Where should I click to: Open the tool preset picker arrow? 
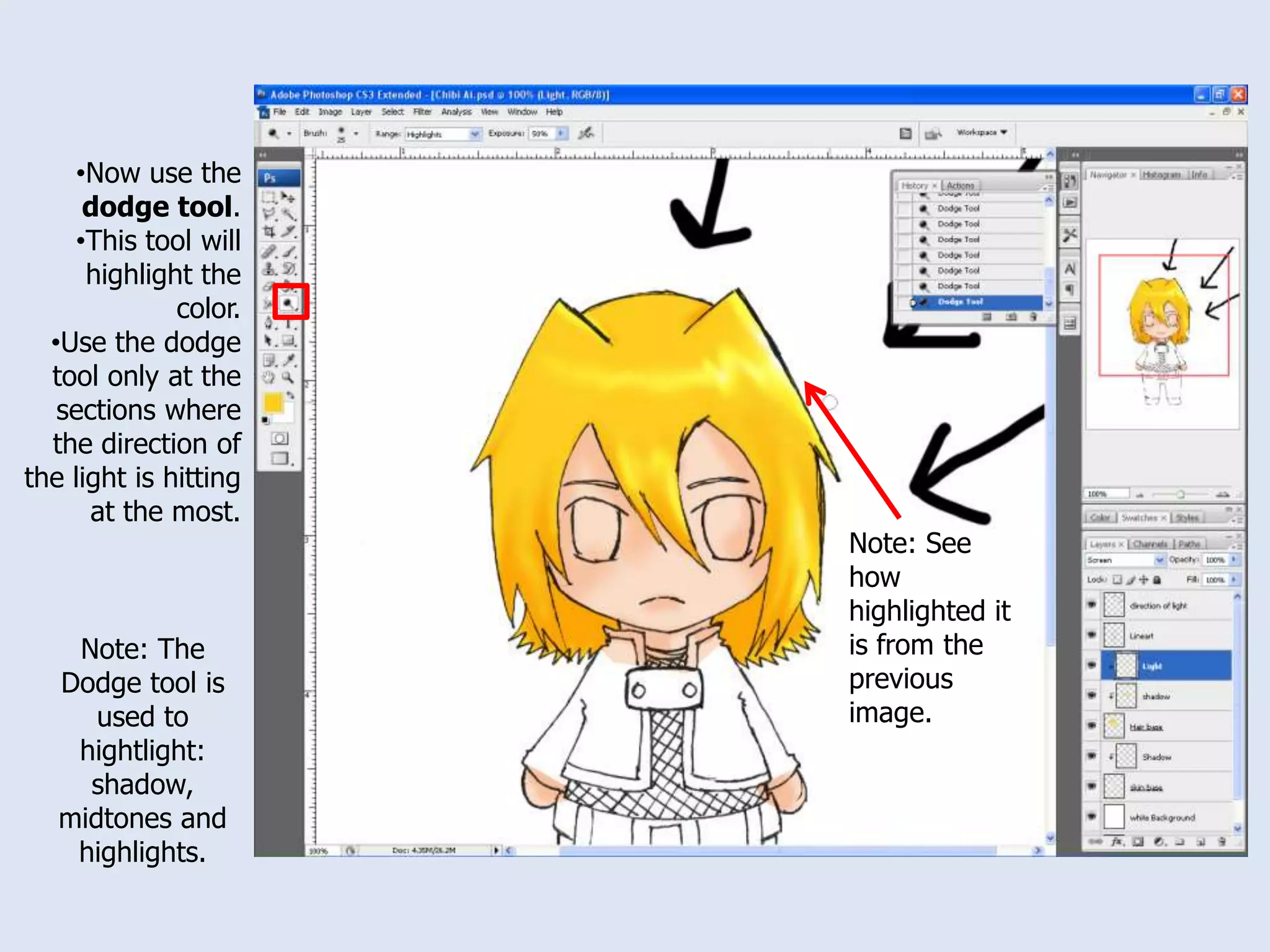point(289,134)
